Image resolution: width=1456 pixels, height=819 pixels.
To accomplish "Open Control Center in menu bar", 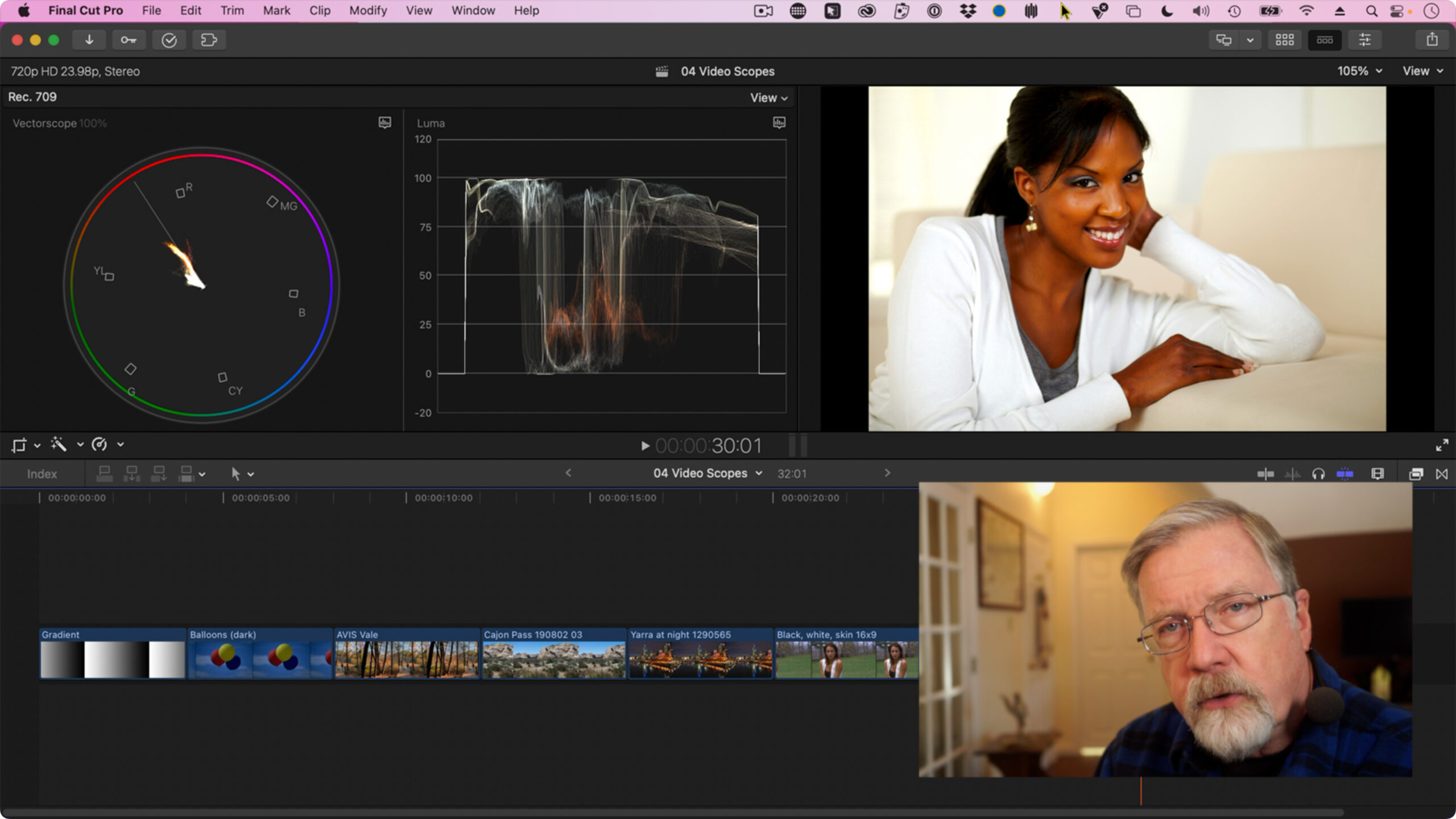I will pos(1397,11).
